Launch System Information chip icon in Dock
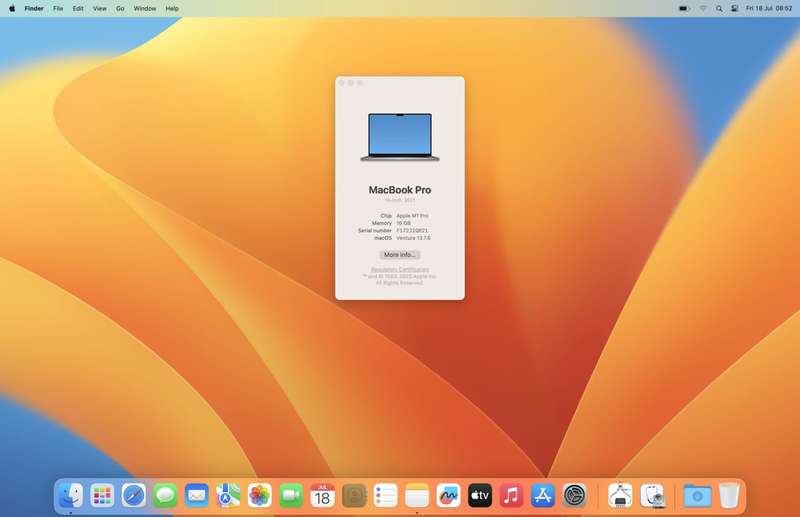Image resolution: width=800 pixels, height=517 pixels. [x=620, y=495]
